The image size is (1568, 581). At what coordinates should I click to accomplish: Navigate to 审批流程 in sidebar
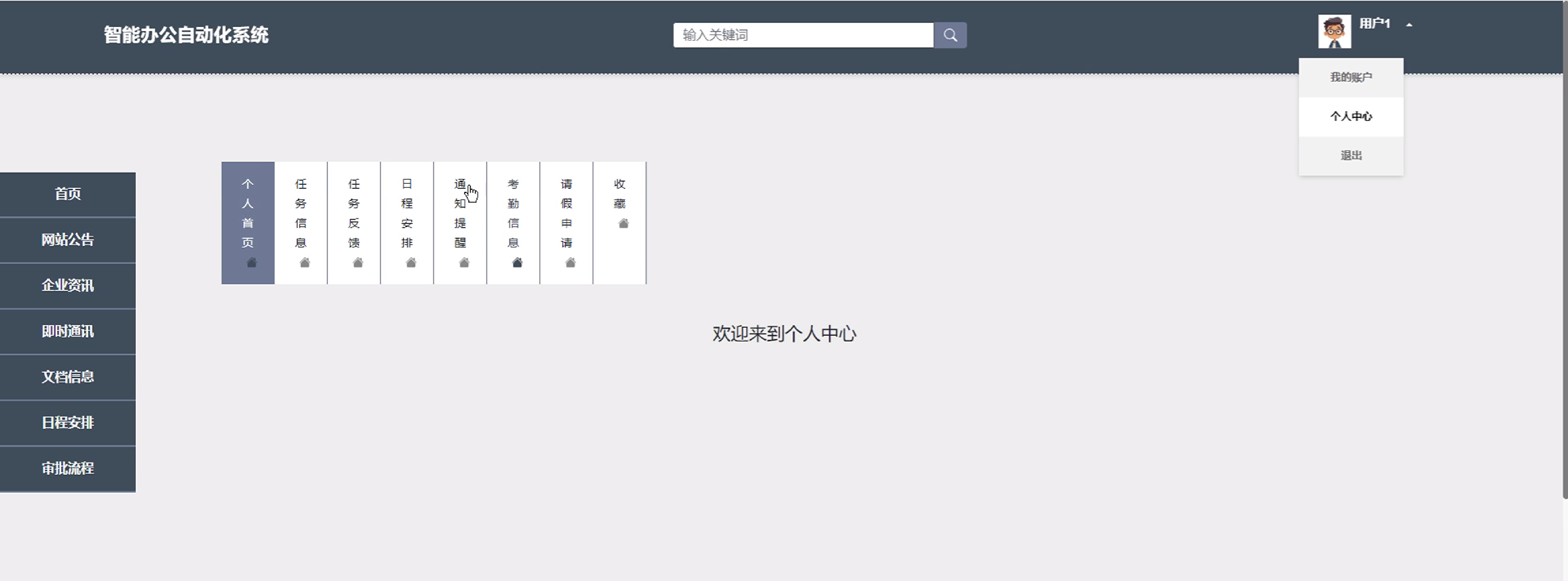coord(67,469)
